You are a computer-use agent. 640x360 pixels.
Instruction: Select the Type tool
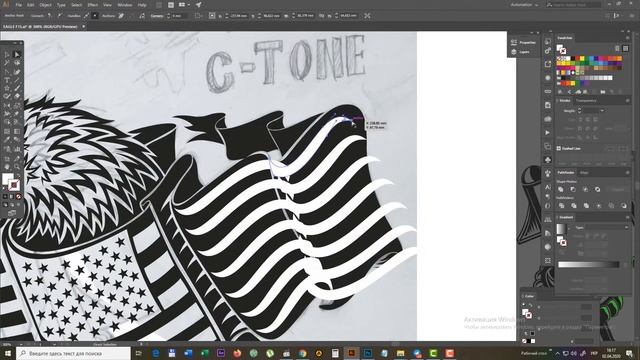[7, 80]
